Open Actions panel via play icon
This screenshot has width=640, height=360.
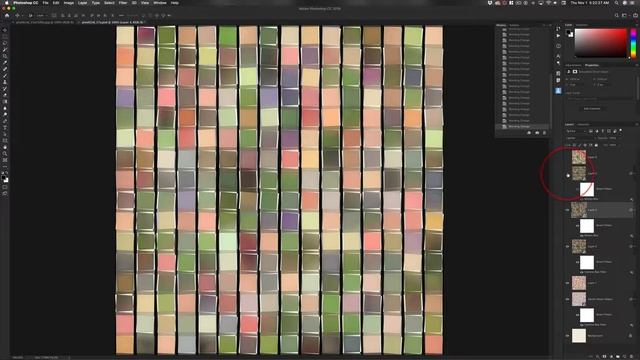coord(558,36)
